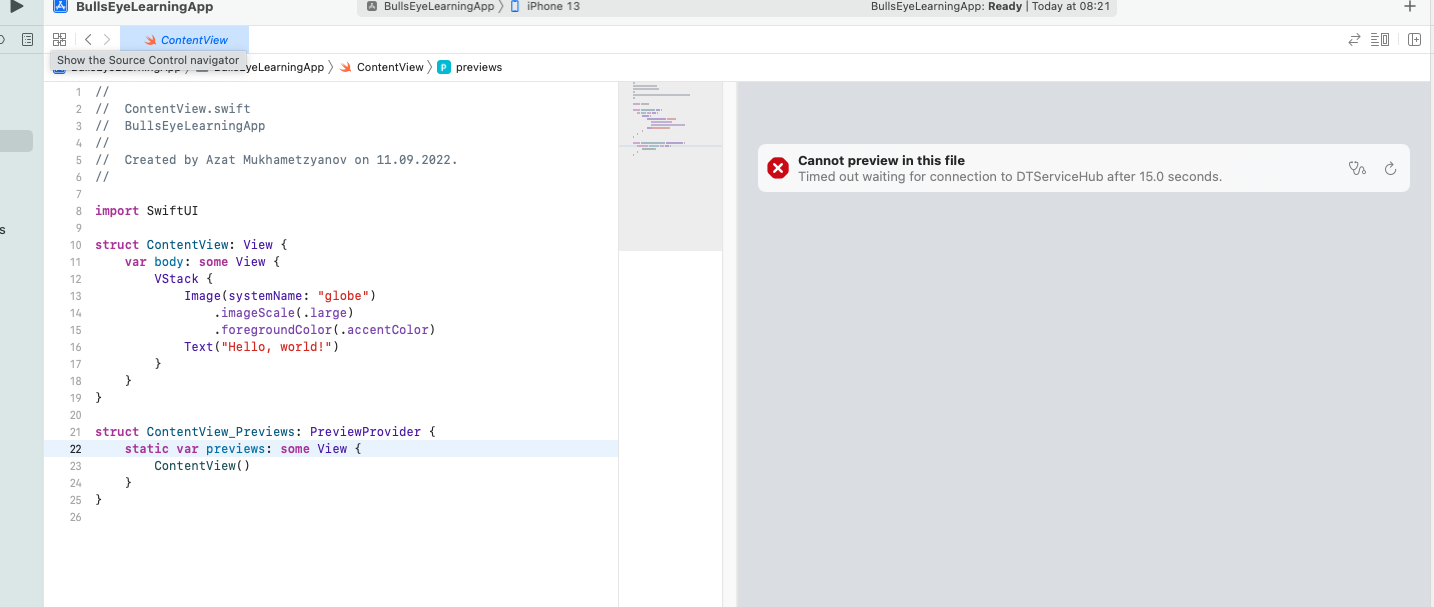Add an editor on the right
This screenshot has width=1434, height=607.
point(1414,40)
